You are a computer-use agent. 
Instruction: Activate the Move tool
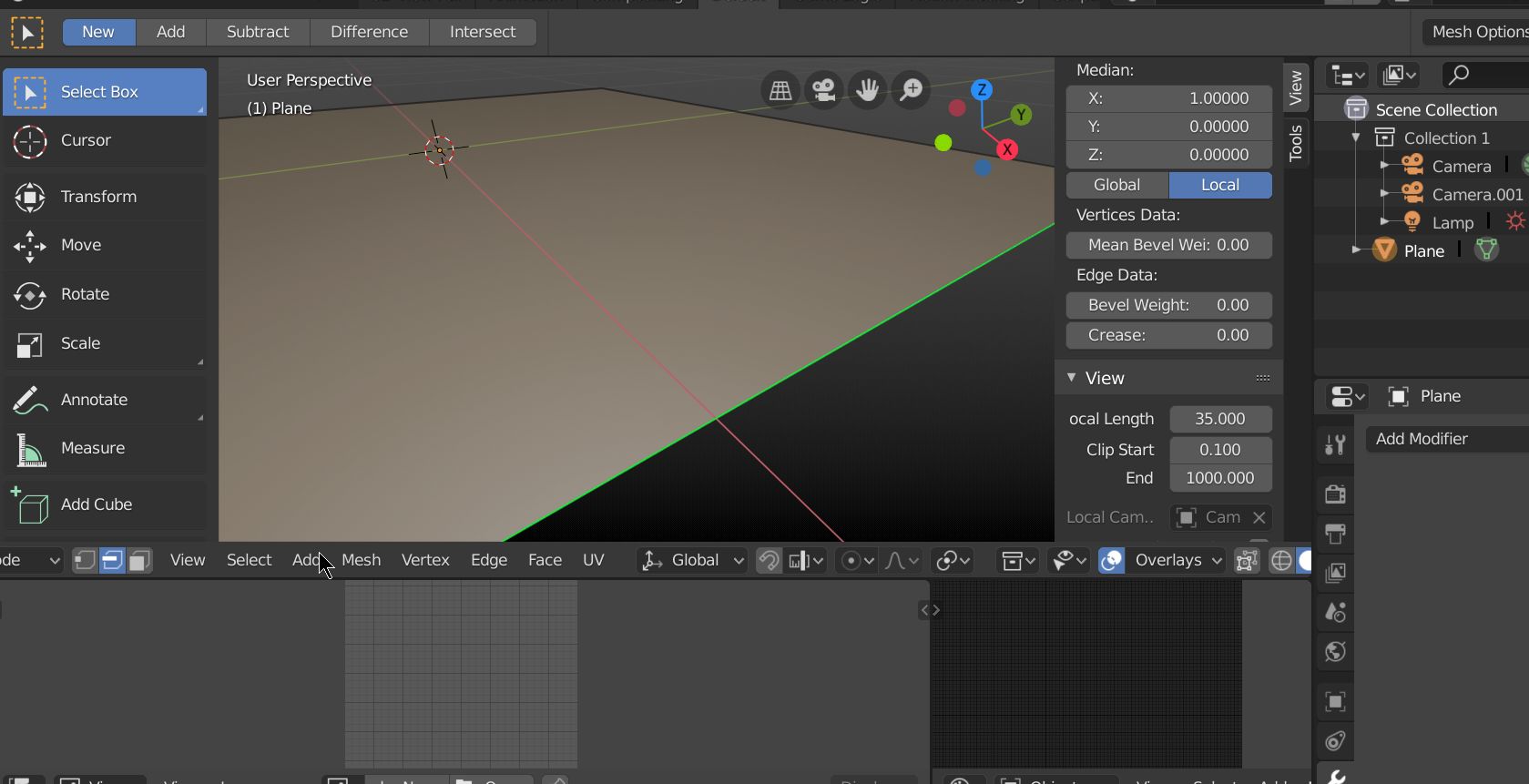105,245
